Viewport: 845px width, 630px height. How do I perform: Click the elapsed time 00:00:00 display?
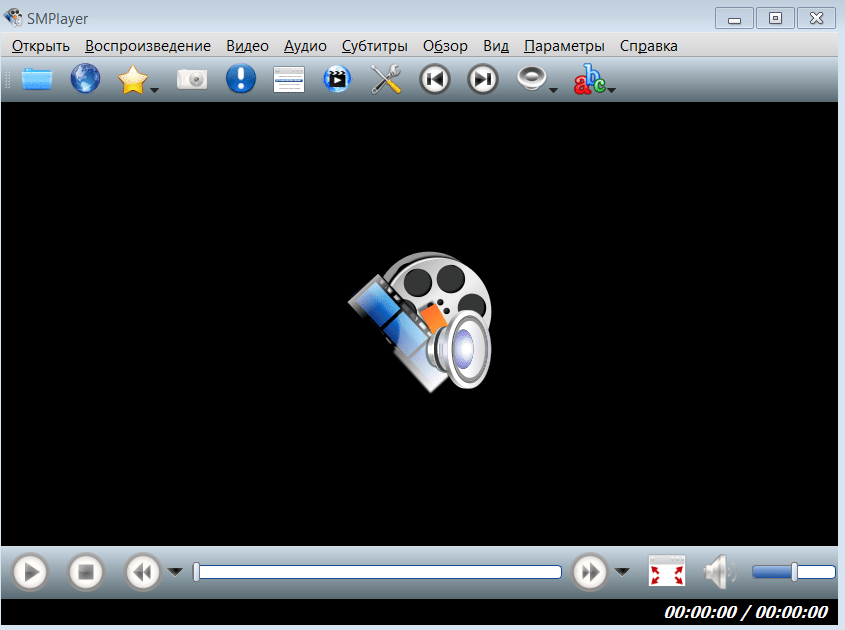coord(700,612)
